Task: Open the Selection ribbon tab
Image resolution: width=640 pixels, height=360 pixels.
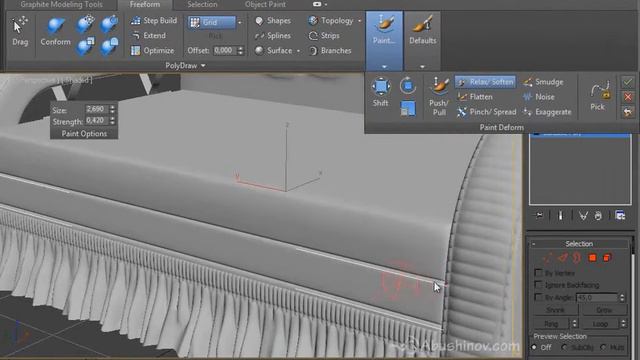Action: click(x=202, y=4)
